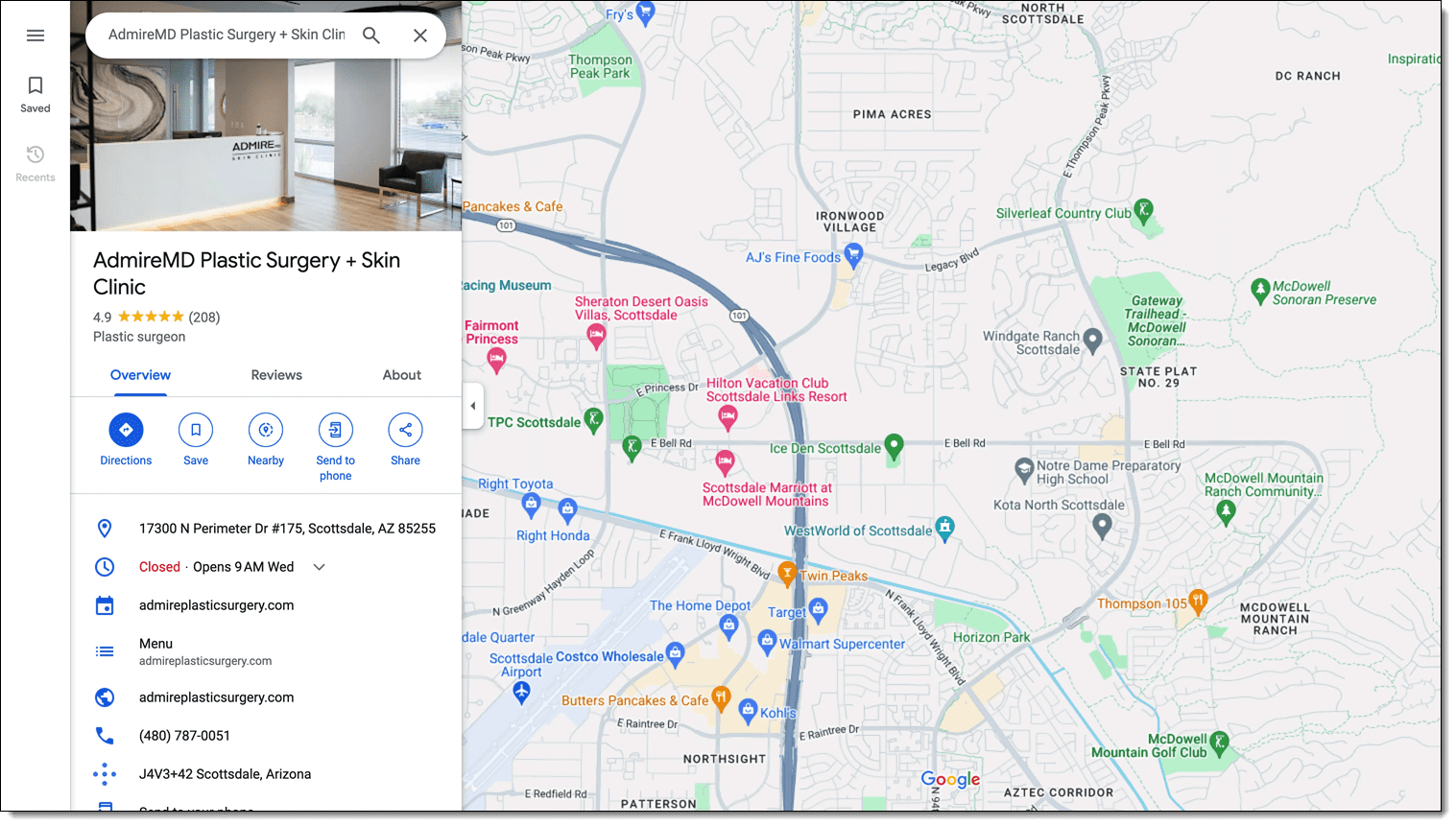
Task: Save AdmireMD to your lists
Action: 196,431
